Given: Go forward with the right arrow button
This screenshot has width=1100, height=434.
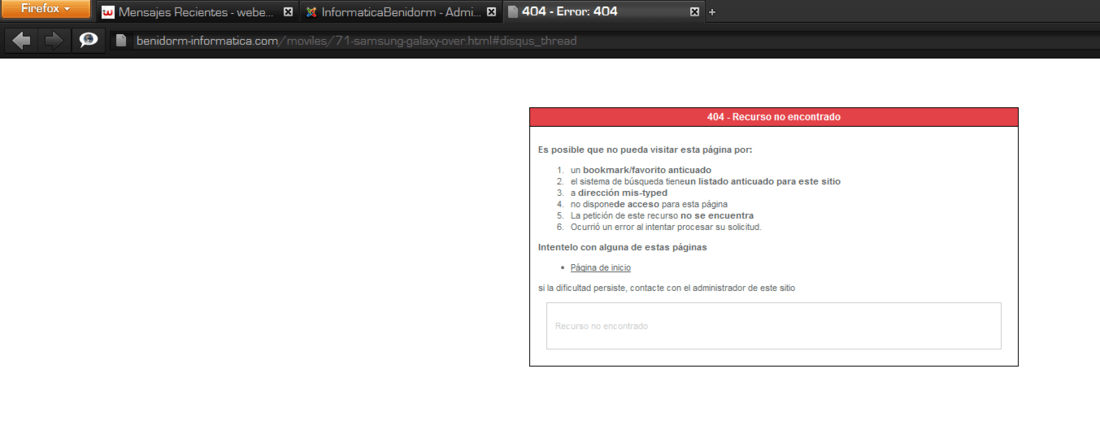Looking at the screenshot, I should 53,41.
